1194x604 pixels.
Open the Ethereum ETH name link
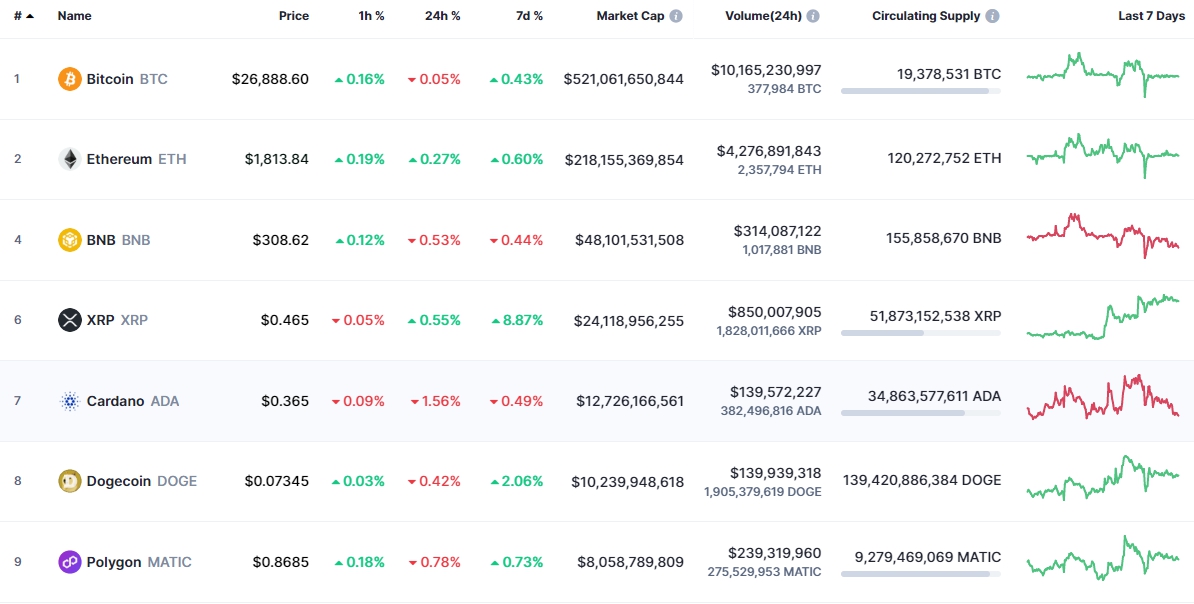[x=136, y=159]
